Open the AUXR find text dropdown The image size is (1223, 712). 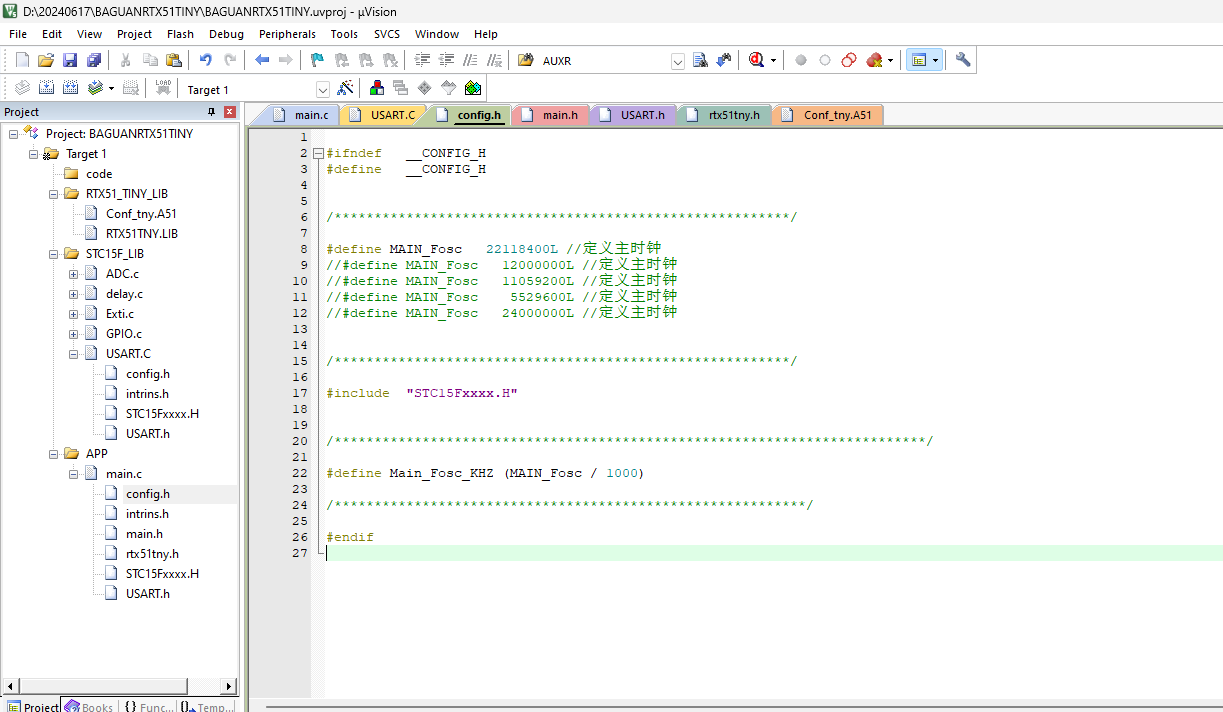pyautogui.click(x=677, y=61)
